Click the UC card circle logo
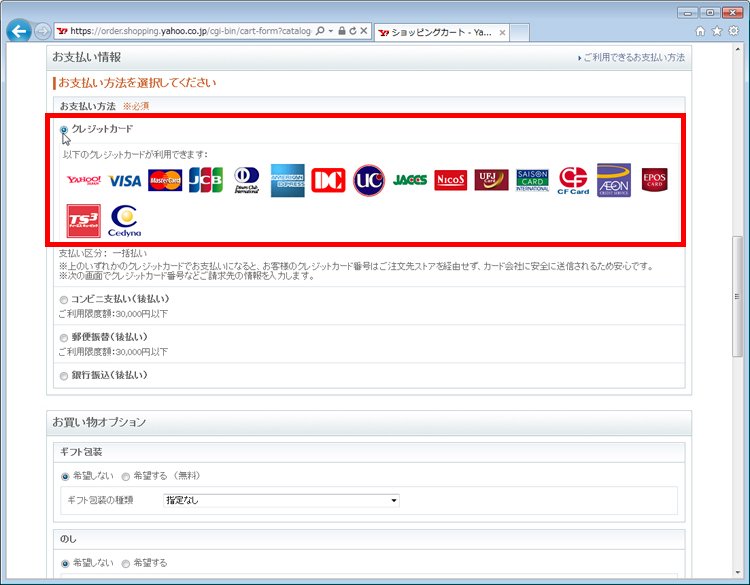Image resolution: width=750 pixels, height=585 pixels. [369, 180]
